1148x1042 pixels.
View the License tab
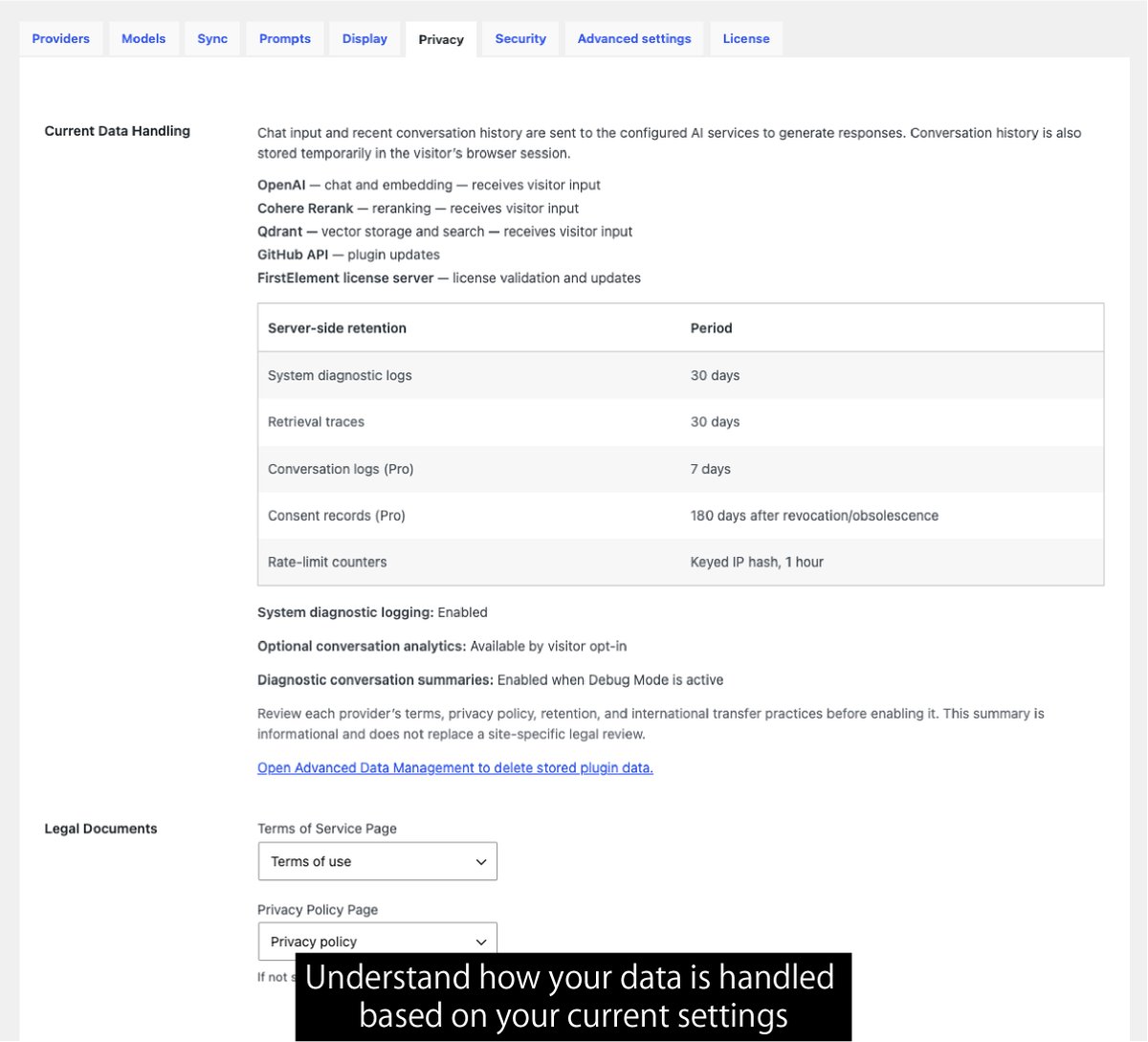(746, 38)
